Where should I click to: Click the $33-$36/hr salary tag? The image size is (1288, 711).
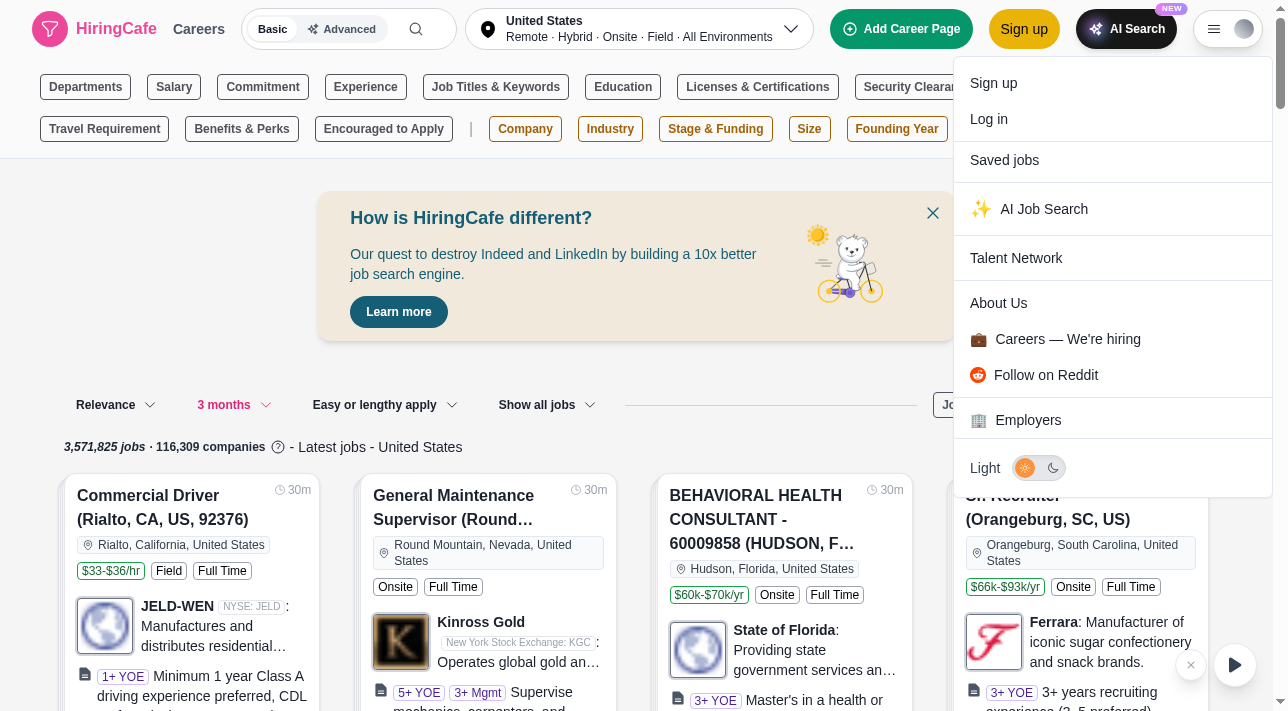[111, 571]
